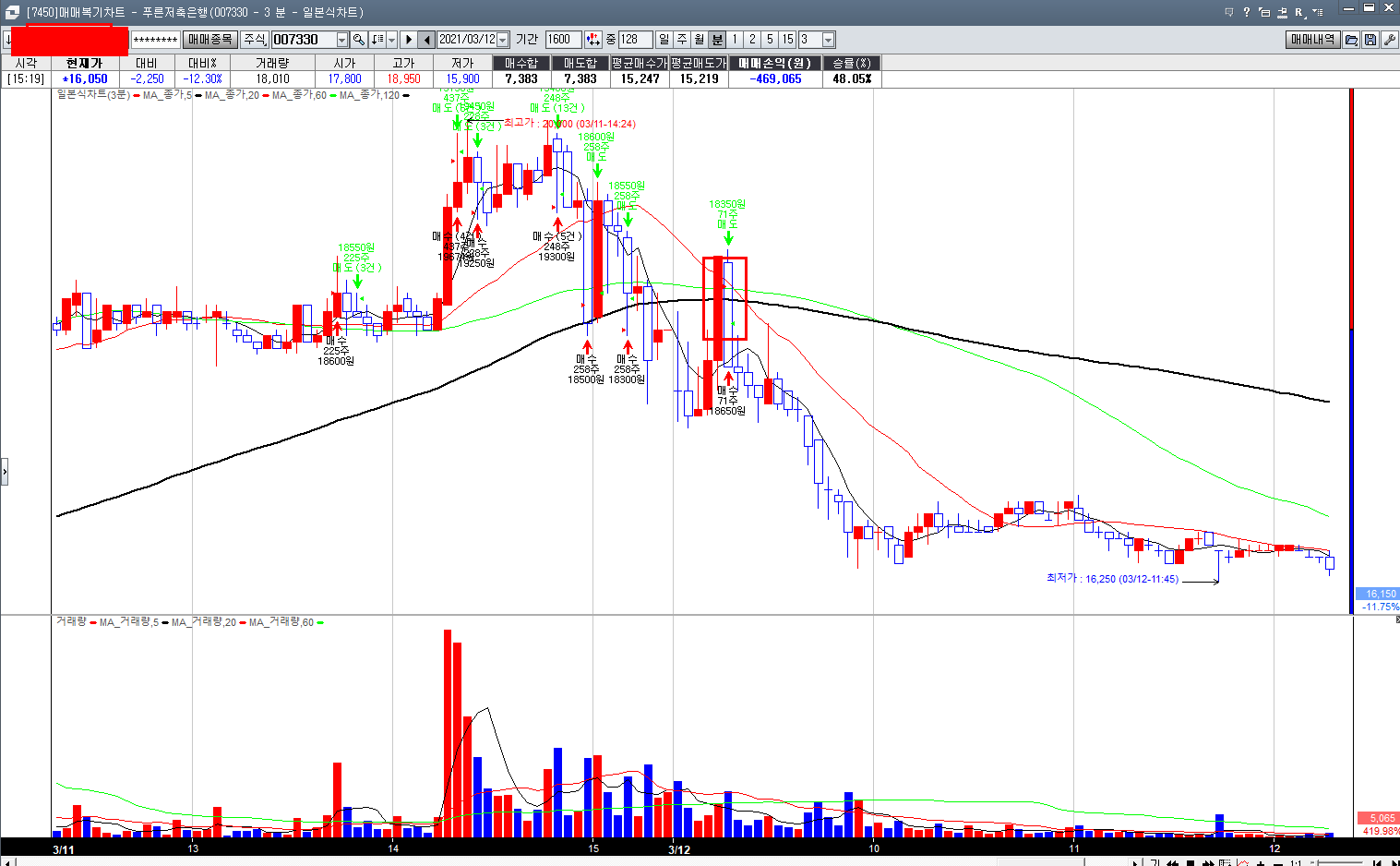Screen dimensions: 1400x866
Task: Click the time cell [15:19]
Action: [x=26, y=78]
